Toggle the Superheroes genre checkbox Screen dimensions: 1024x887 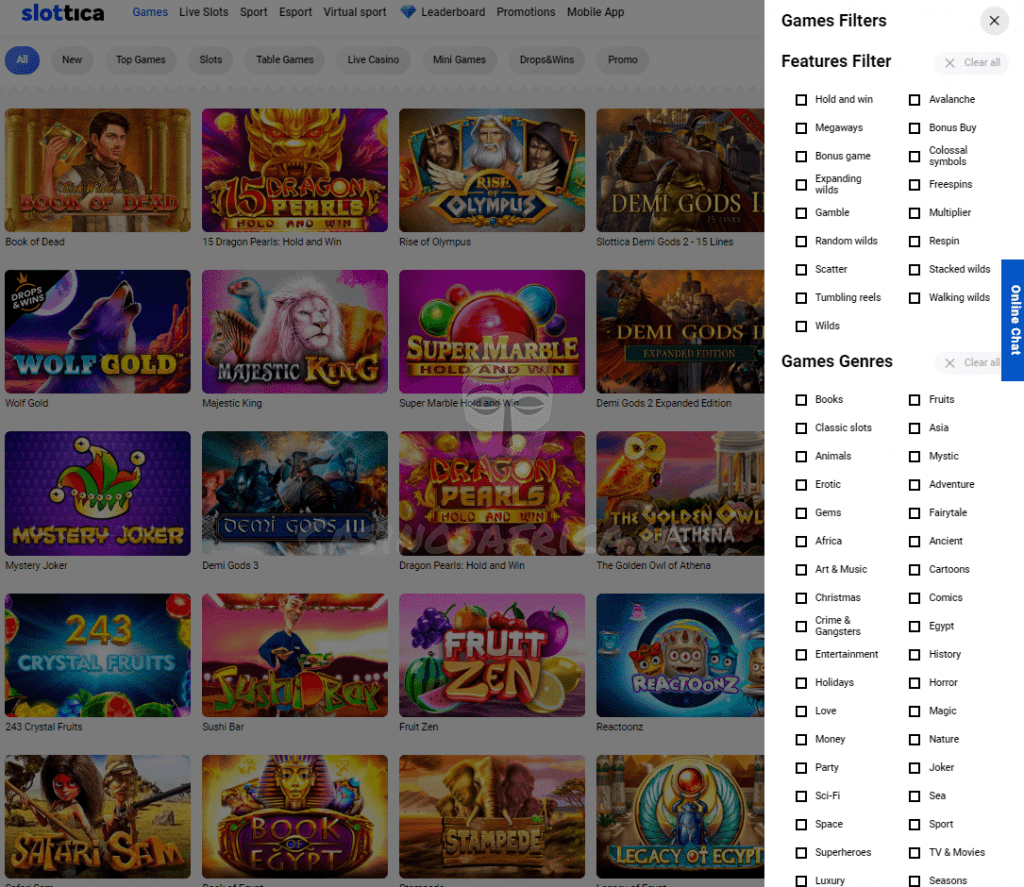(x=801, y=853)
